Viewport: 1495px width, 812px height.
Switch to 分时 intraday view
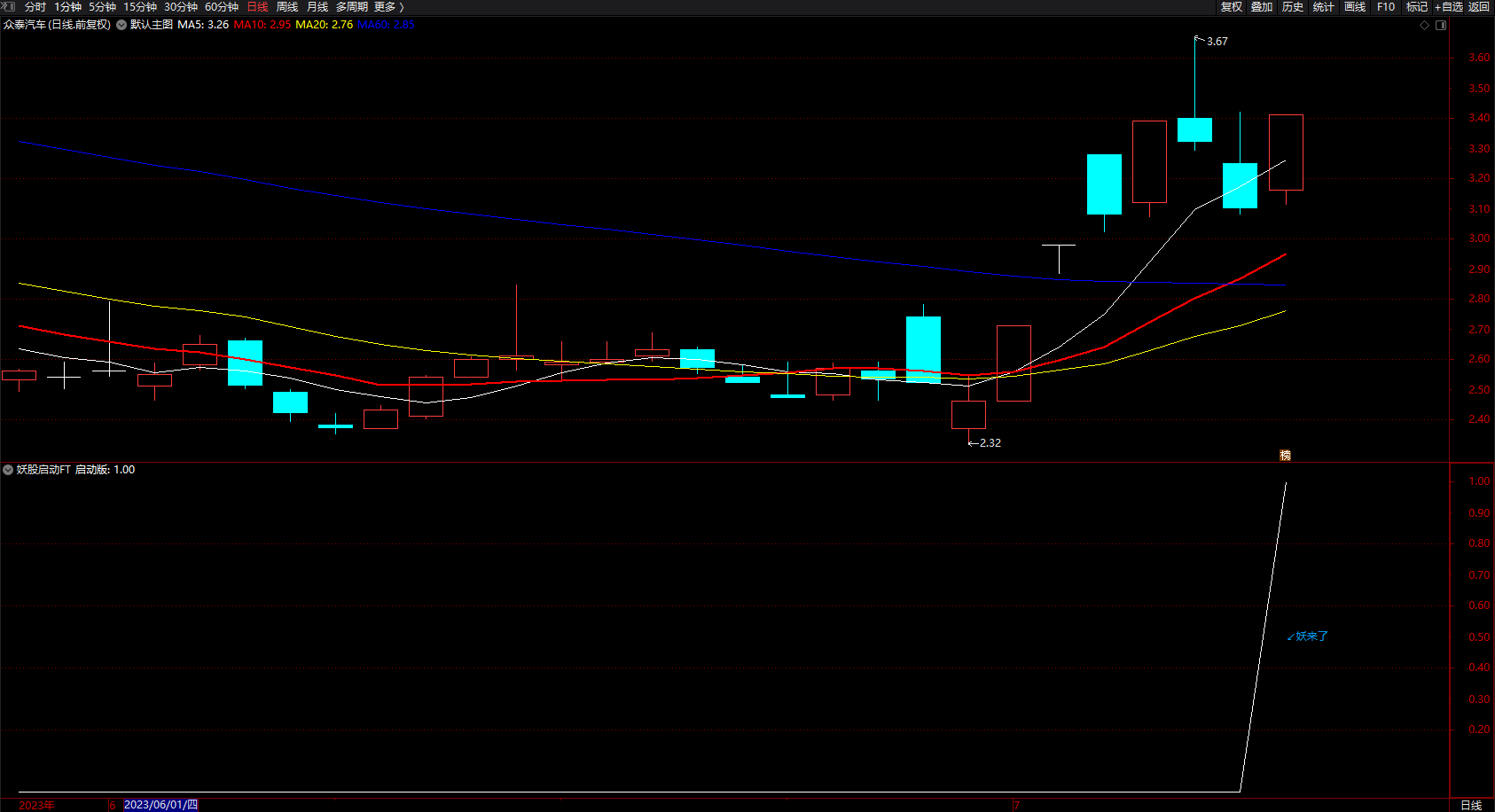(x=35, y=7)
